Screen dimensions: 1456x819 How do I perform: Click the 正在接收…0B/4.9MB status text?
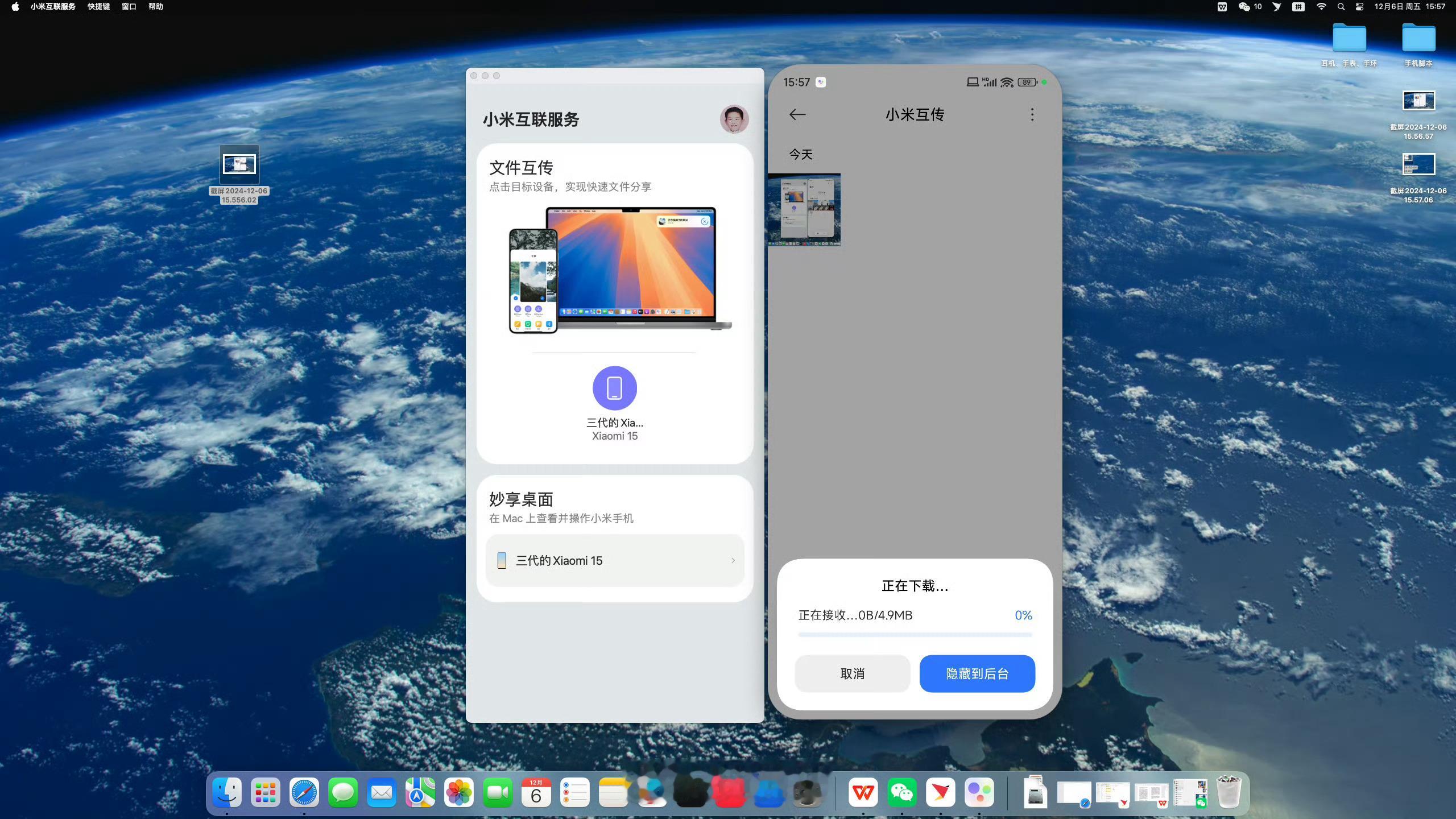pyautogui.click(x=855, y=615)
